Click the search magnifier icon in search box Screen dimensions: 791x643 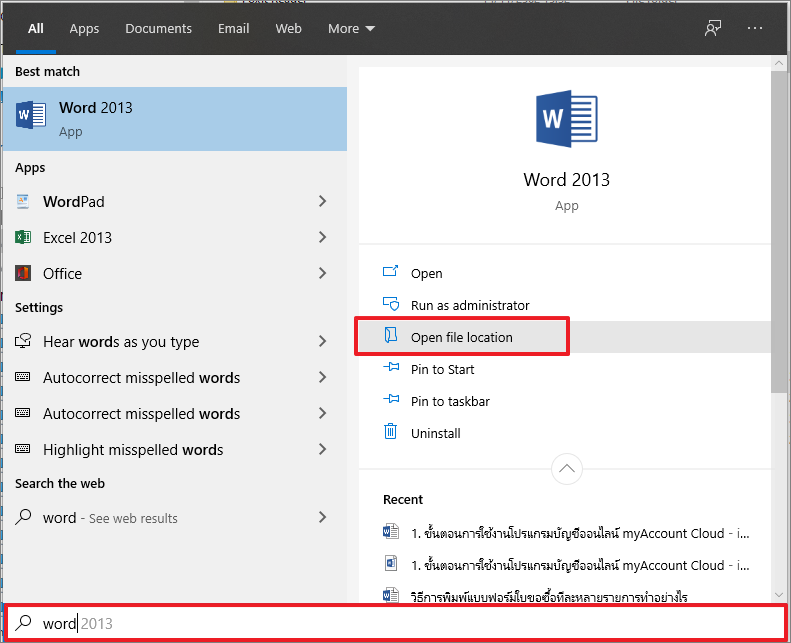click(23, 623)
